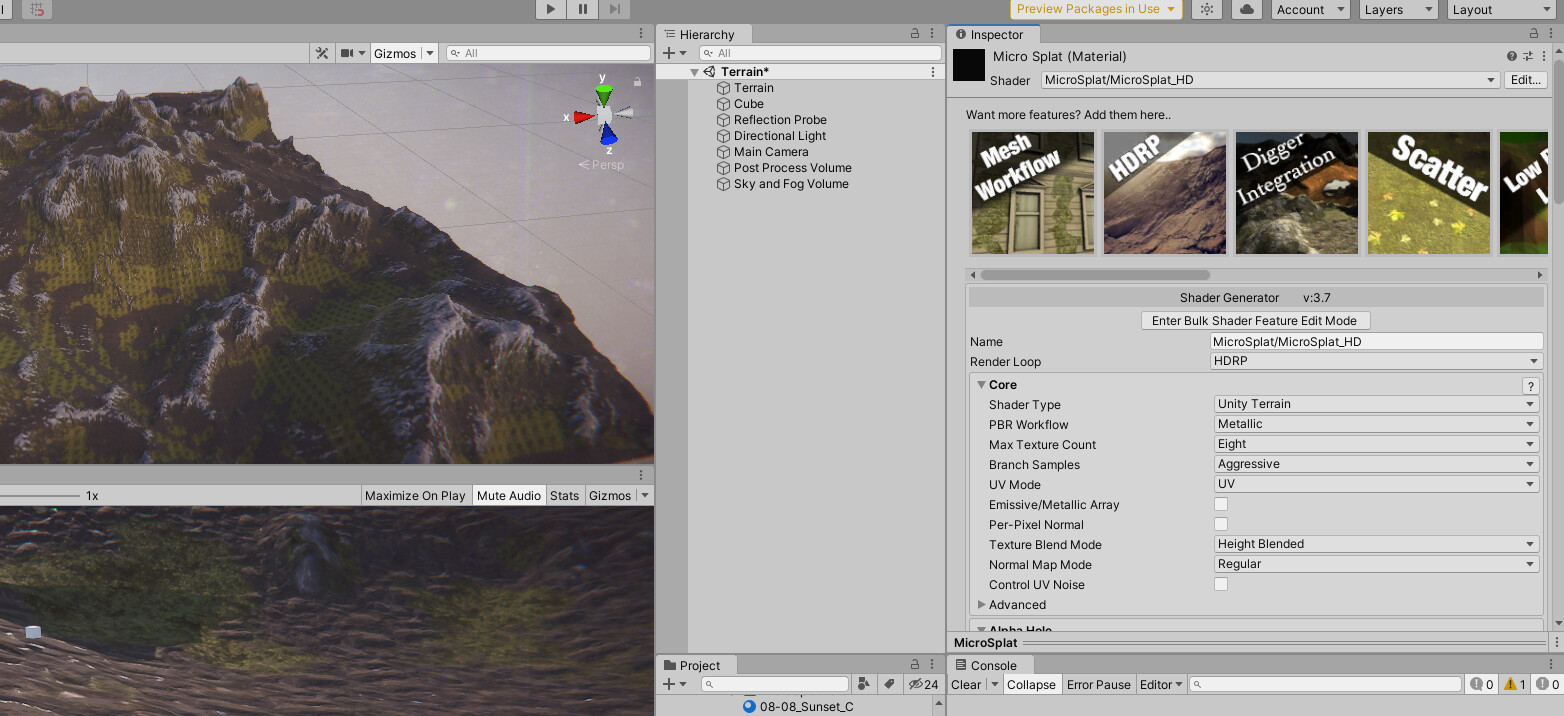Click Enter Bulk Shader Feature Edit Mode

(1255, 320)
